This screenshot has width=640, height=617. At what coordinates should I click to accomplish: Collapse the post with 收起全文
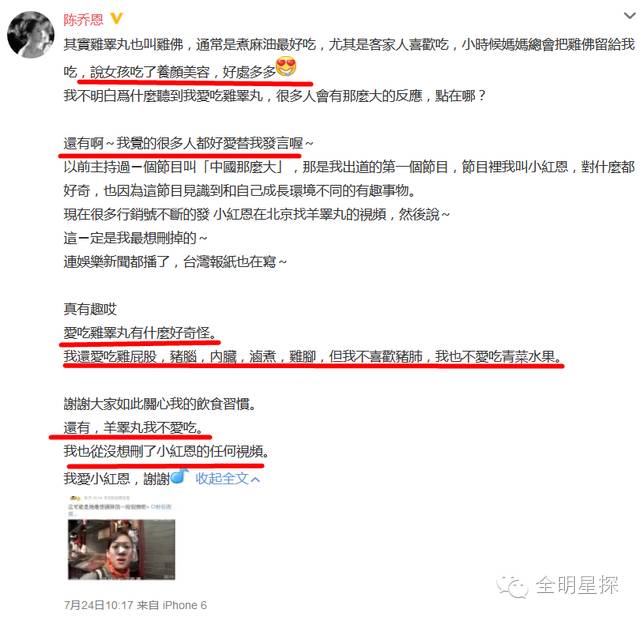point(222,478)
